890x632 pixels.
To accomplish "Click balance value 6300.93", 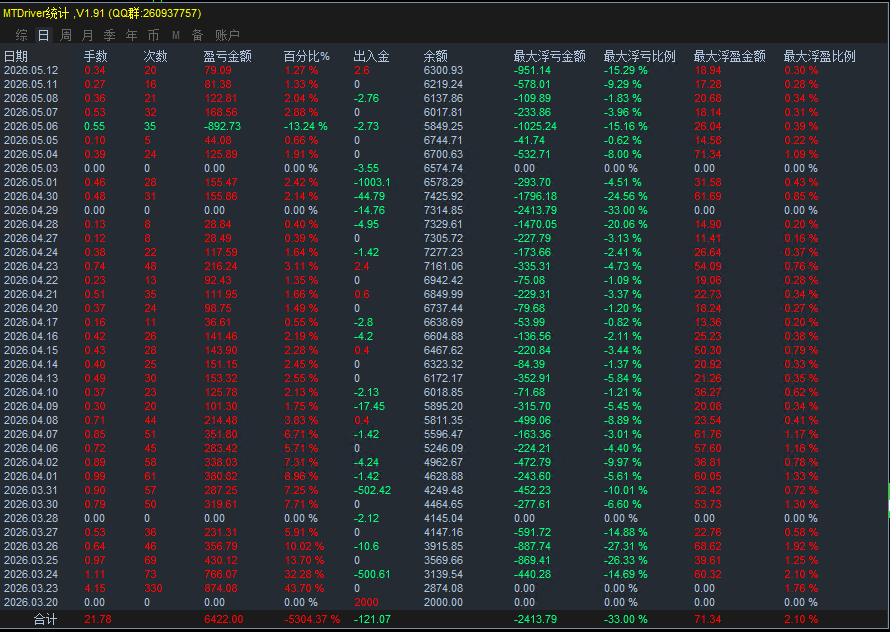I will [x=443, y=70].
